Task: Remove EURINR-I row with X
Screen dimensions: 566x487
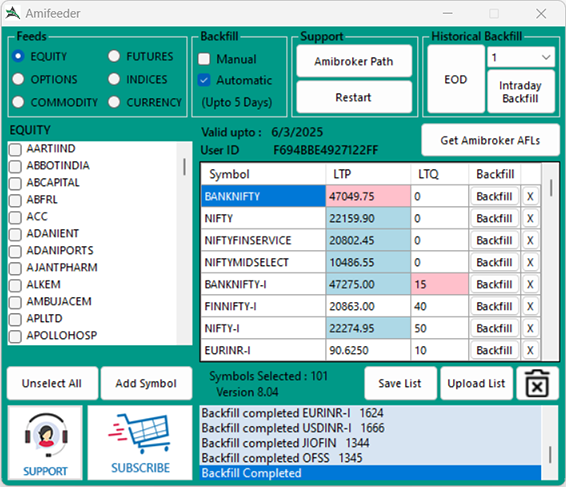Action: (x=530, y=350)
